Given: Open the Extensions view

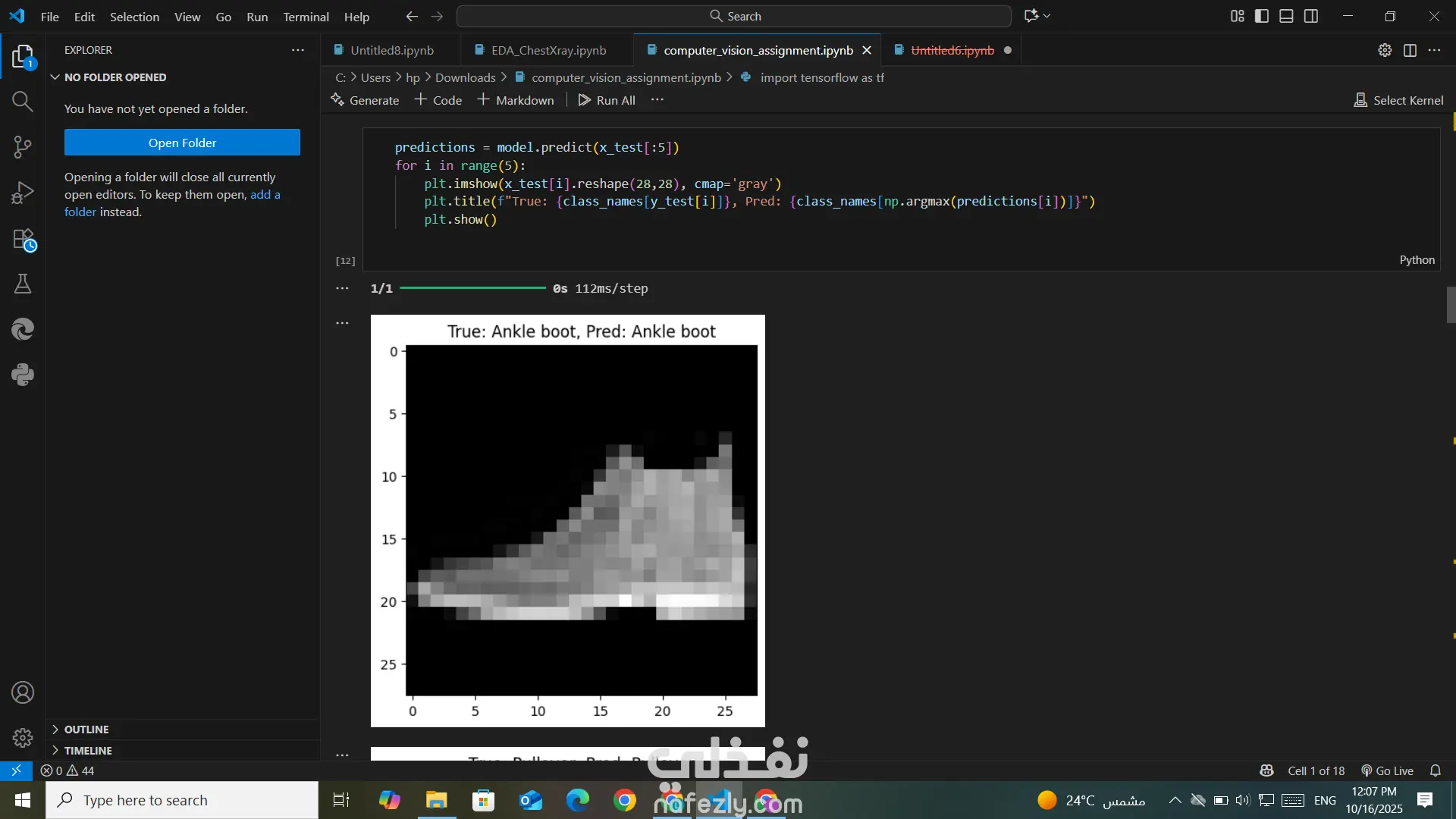Looking at the screenshot, I should (23, 239).
